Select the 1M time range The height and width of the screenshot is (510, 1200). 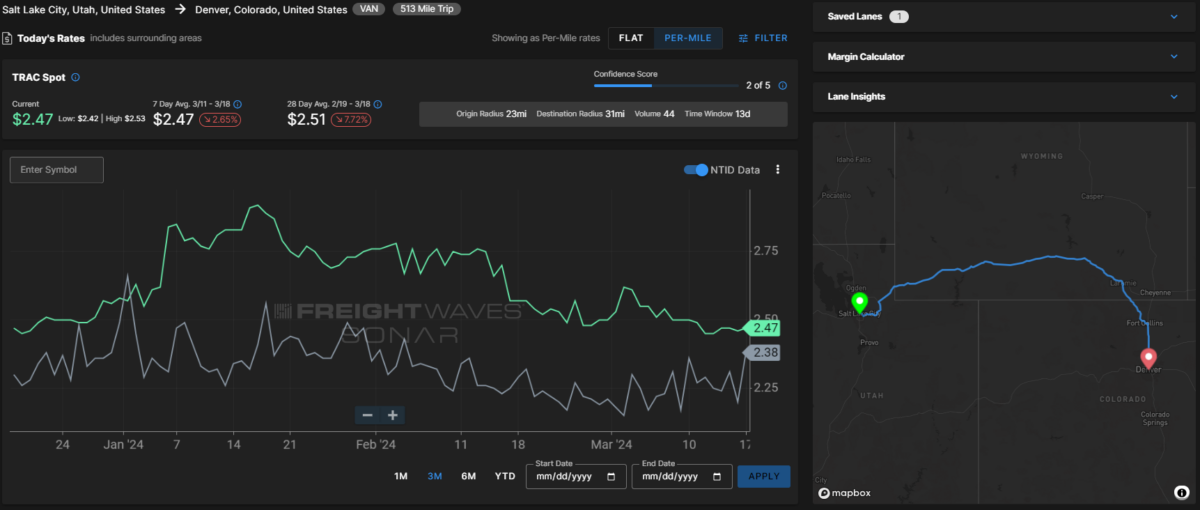click(401, 476)
